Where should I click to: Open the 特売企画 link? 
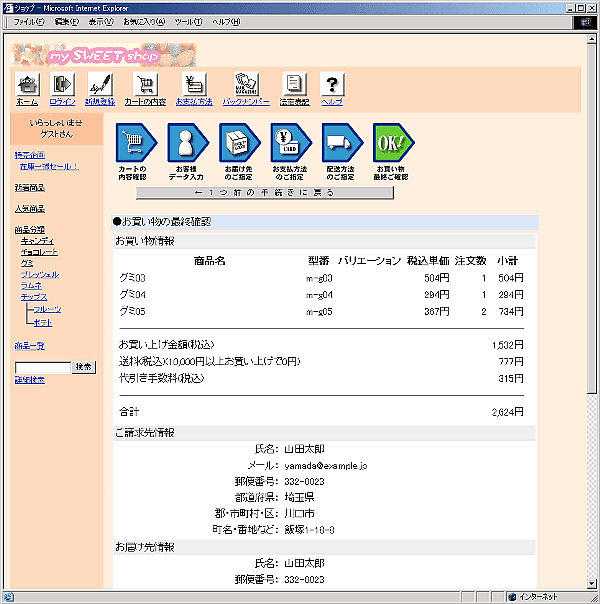coord(30,155)
